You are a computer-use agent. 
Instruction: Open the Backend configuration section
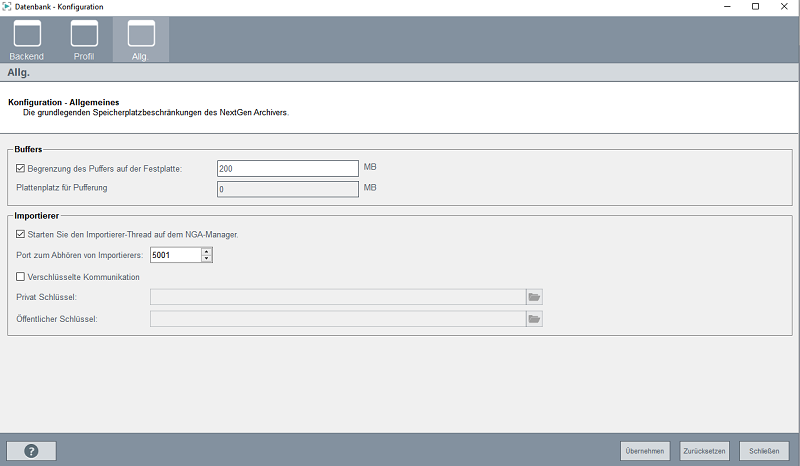pos(27,39)
